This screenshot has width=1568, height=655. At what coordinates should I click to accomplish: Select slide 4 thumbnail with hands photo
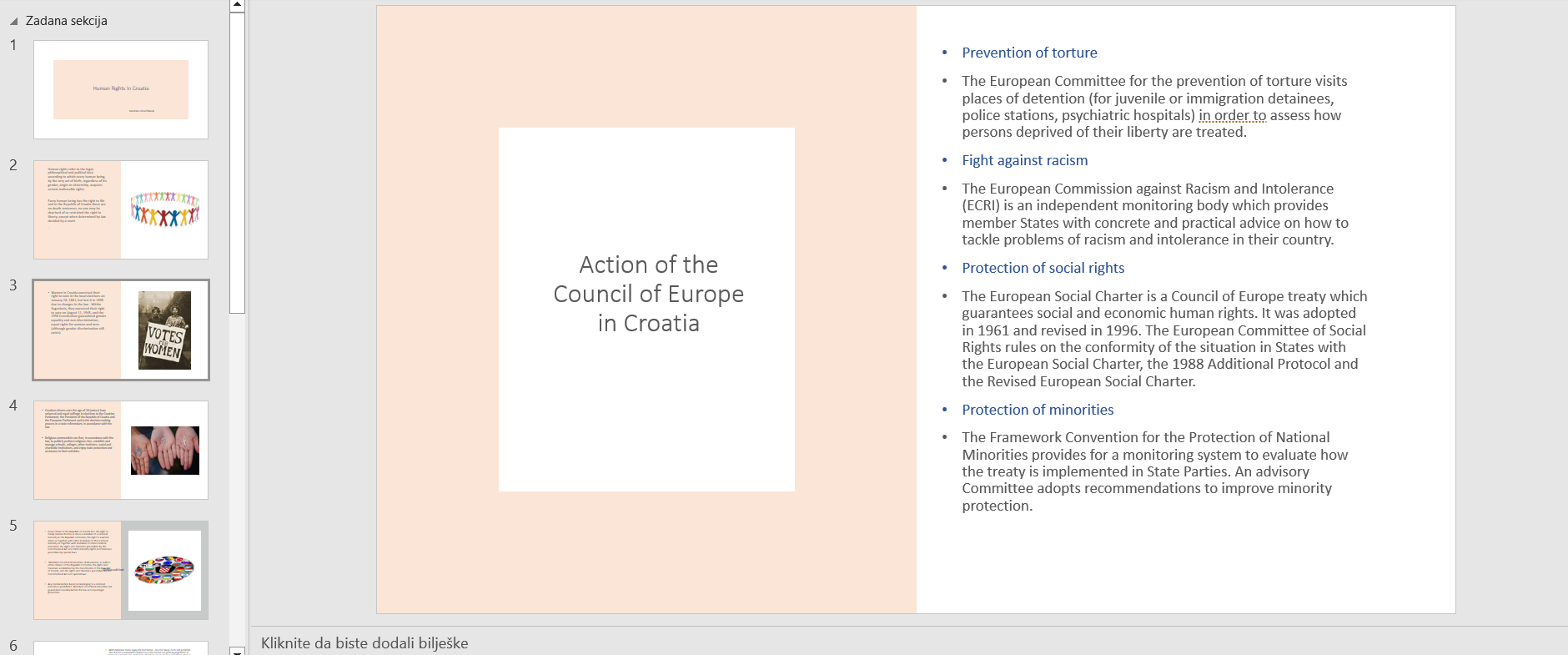point(121,450)
